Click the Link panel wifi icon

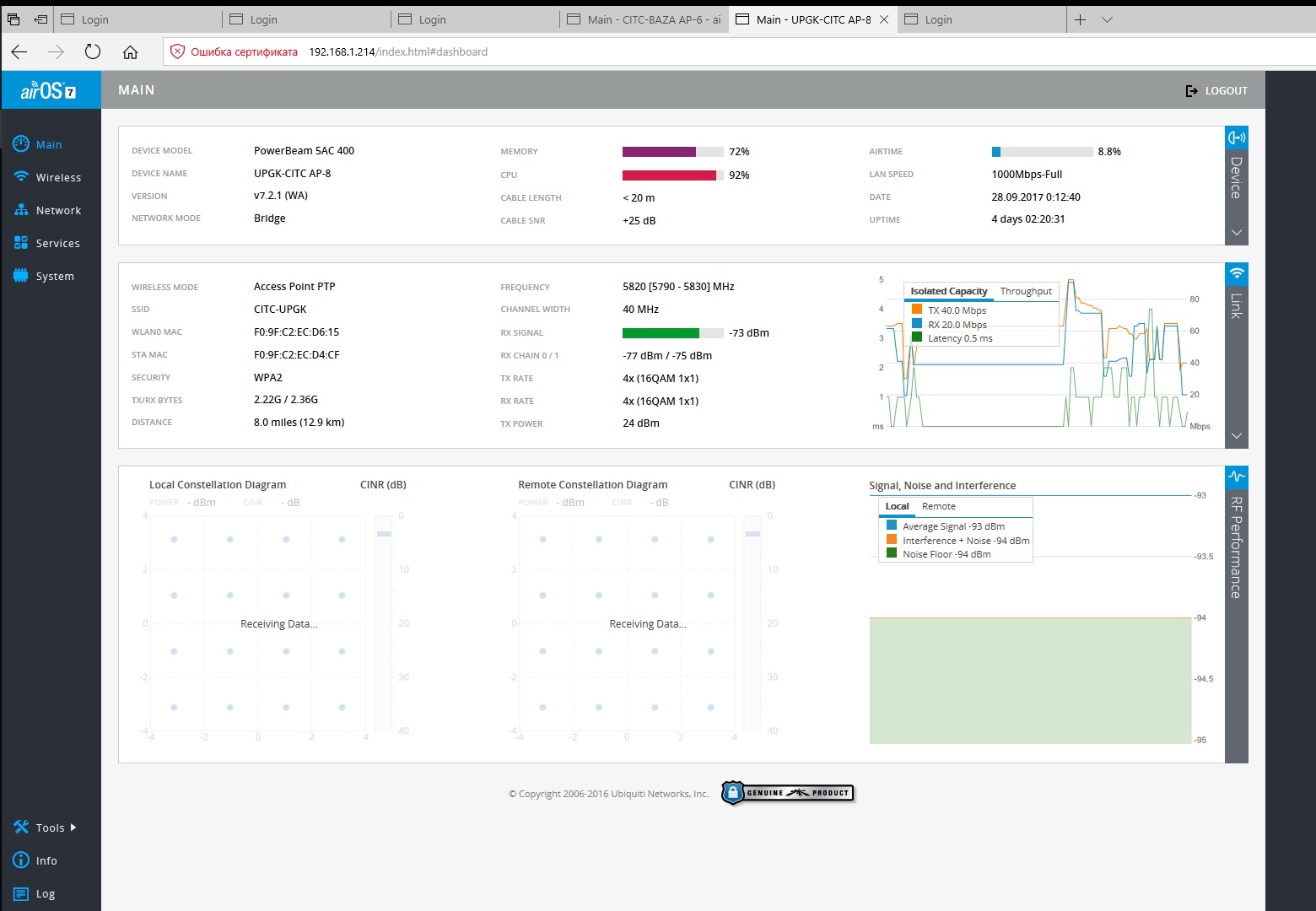click(1236, 273)
